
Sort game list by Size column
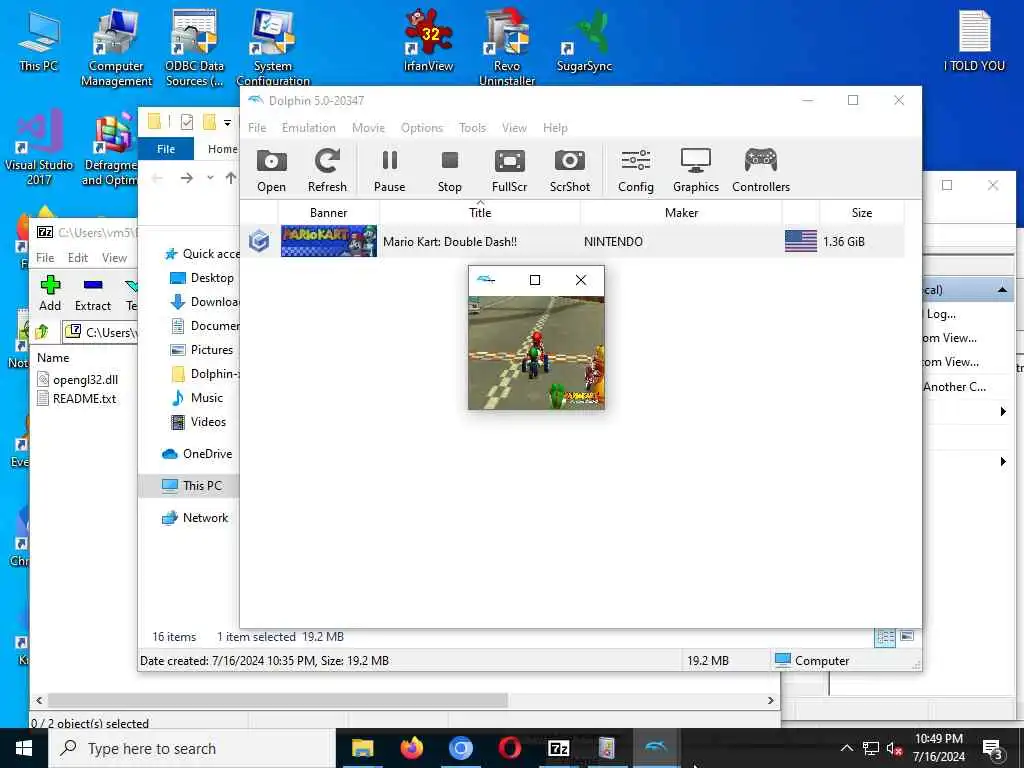click(x=861, y=213)
